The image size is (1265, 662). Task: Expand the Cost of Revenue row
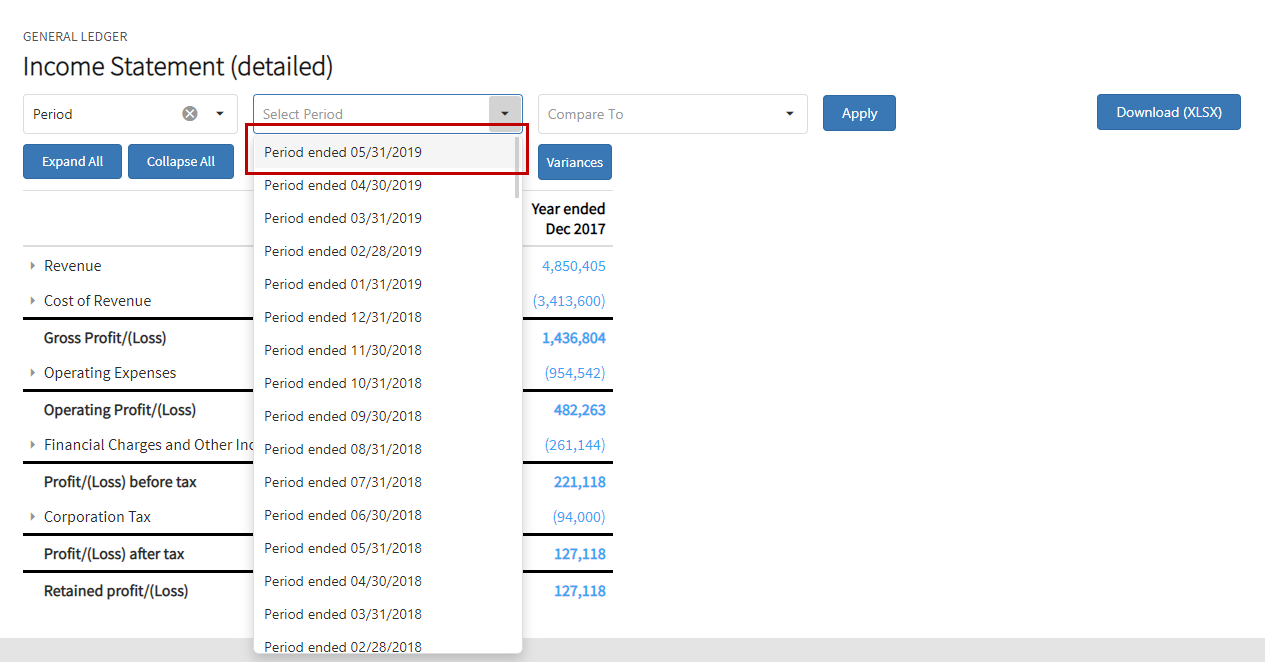(33, 301)
